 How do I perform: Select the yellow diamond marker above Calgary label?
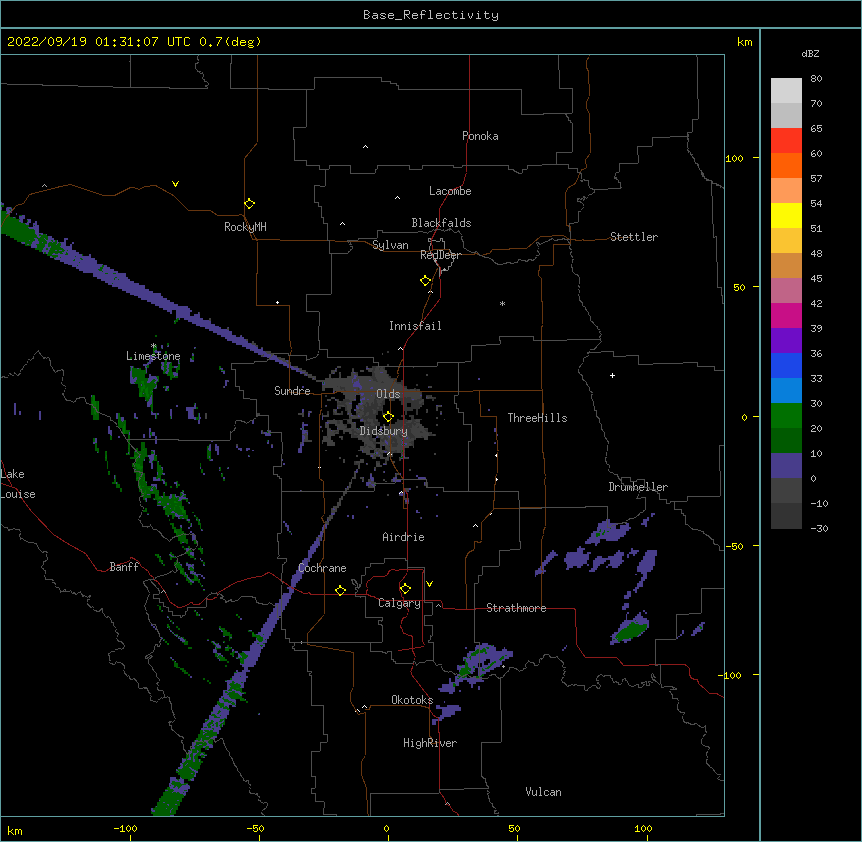point(405,589)
